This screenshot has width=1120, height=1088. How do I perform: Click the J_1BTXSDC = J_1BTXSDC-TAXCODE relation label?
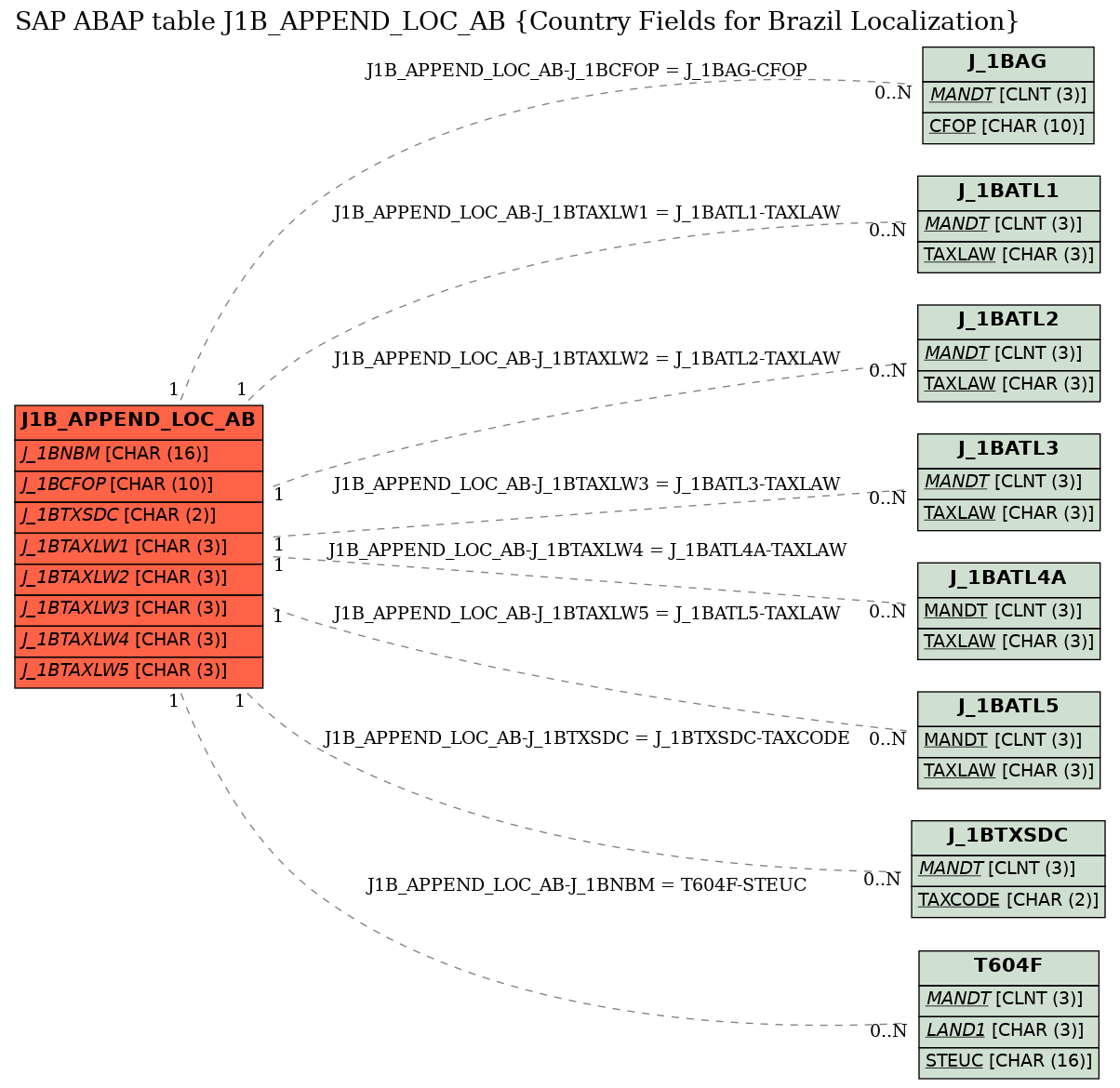tap(586, 738)
